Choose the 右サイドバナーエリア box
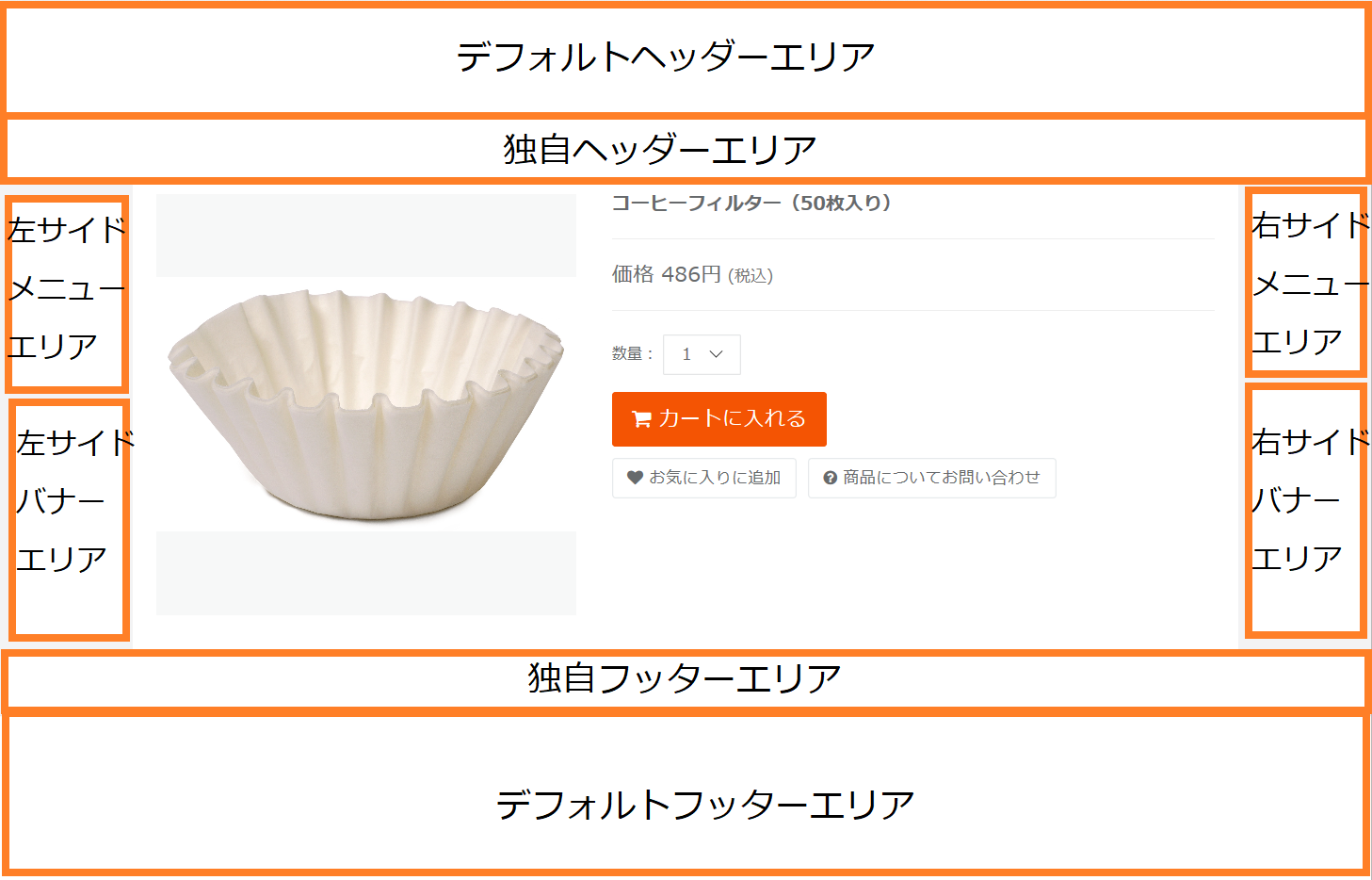Viewport: 1372px width, 880px height. (1305, 509)
